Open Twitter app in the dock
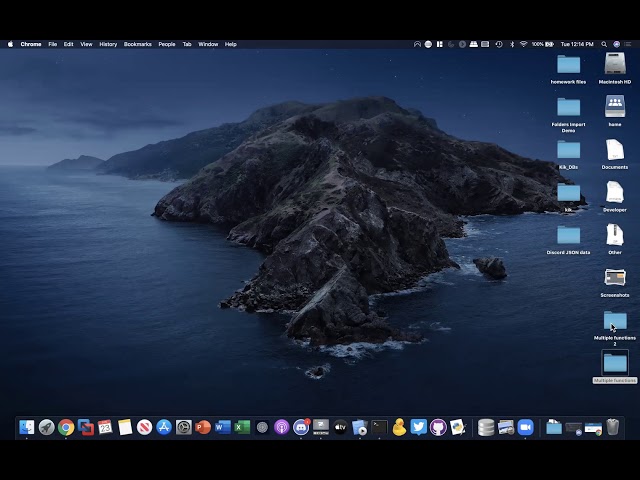This screenshot has width=640, height=480. [x=419, y=427]
